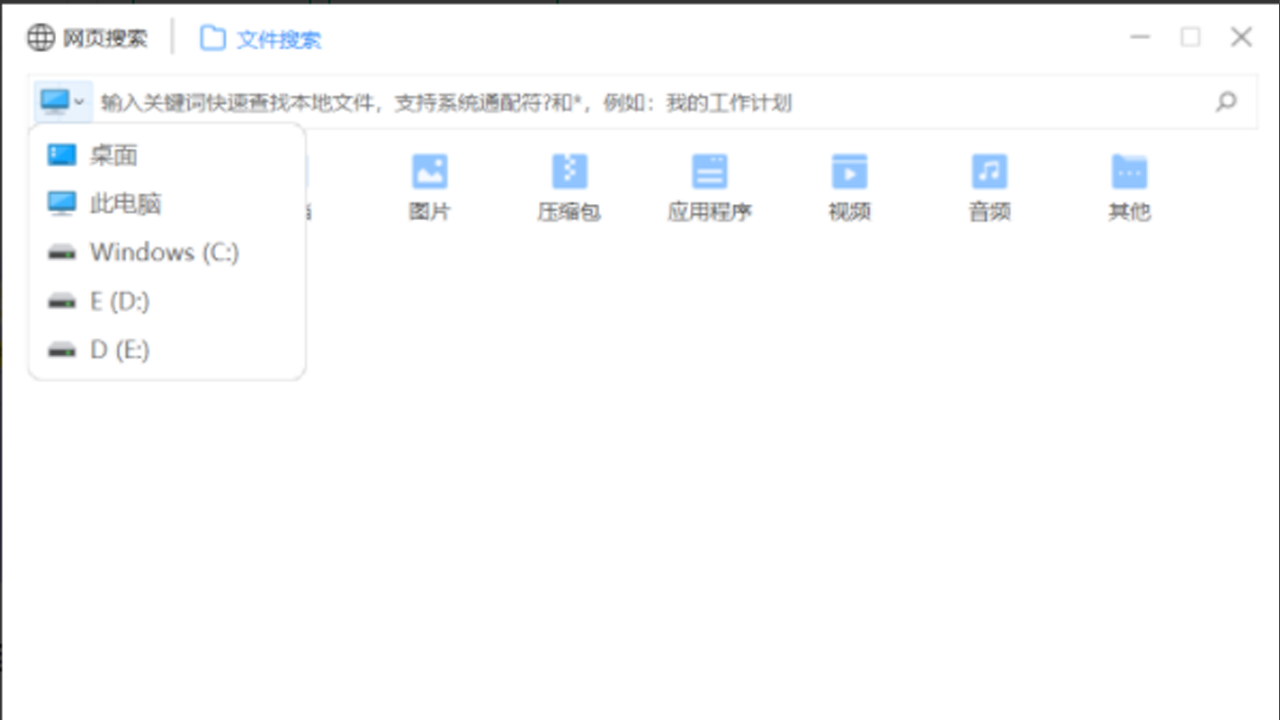
Task: Select 桌面 from the location list
Action: point(113,155)
